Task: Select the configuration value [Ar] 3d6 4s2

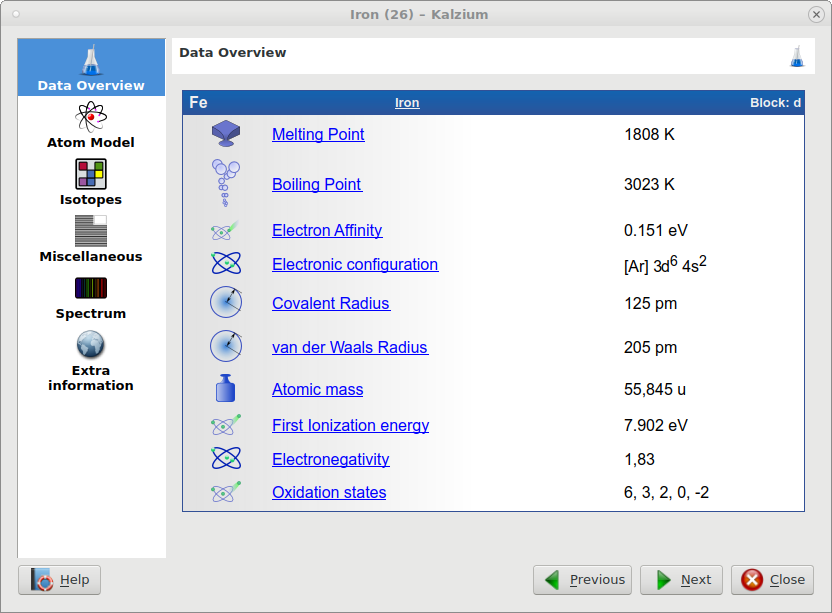Action: [x=665, y=264]
